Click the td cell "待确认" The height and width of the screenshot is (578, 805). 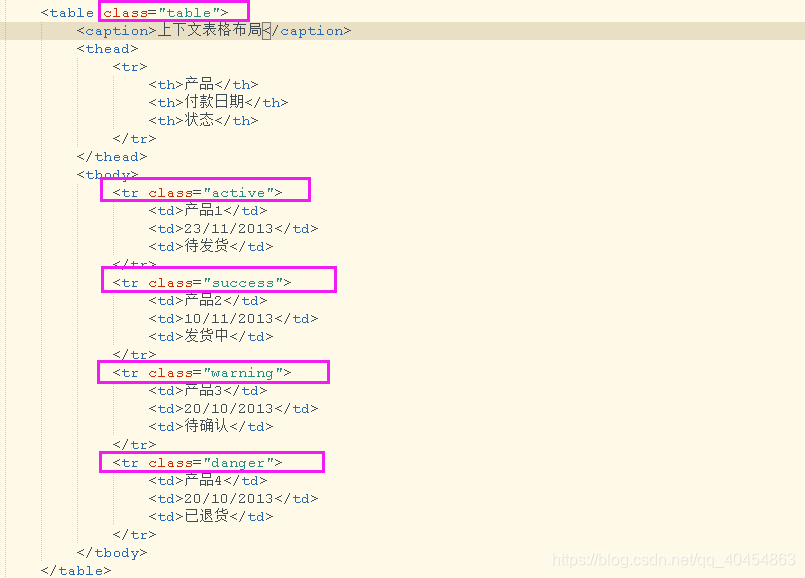tap(211, 427)
